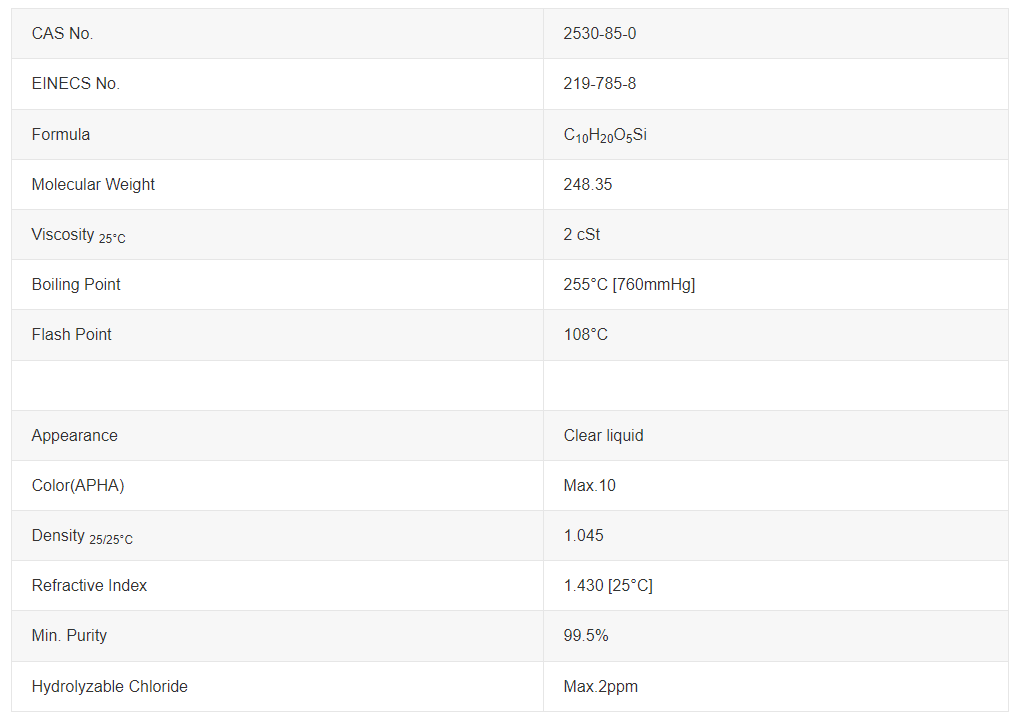1021x721 pixels.
Task: Click the Molecular Weight label
Action: pos(93,184)
